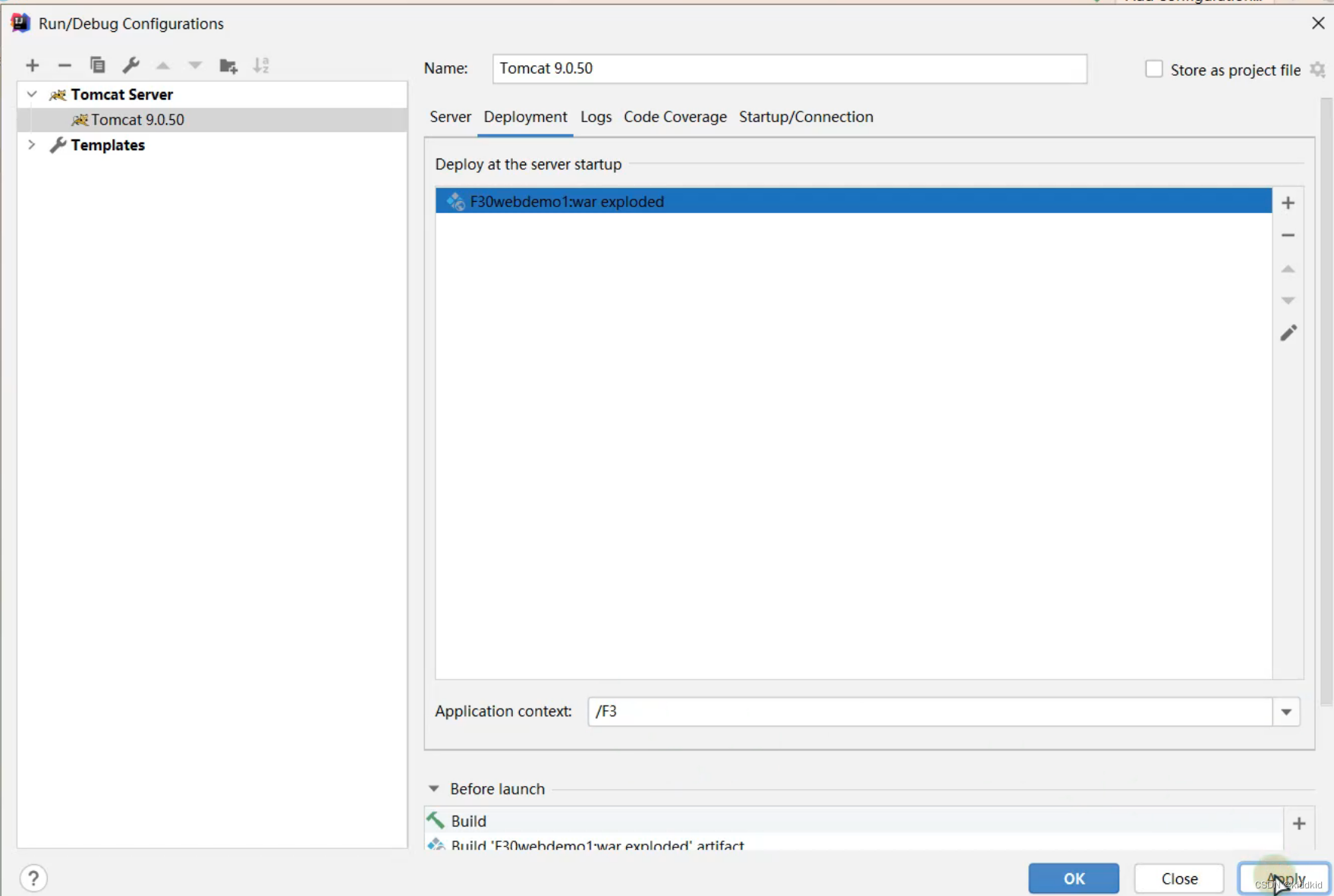
Task: Sort configurations alphabetically
Action: [x=261, y=65]
